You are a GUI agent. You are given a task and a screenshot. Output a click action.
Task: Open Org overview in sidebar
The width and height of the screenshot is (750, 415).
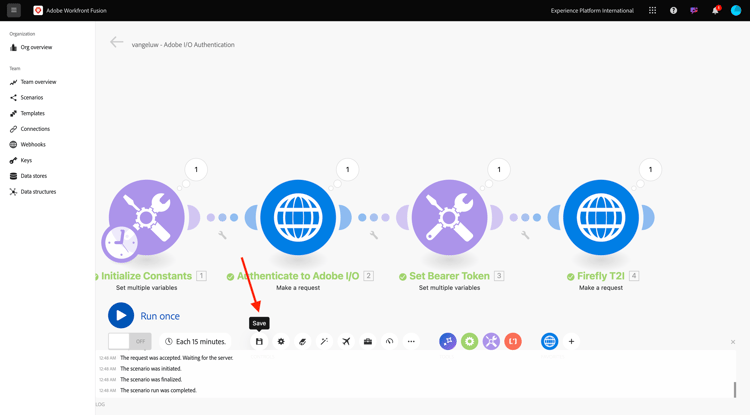click(x=31, y=47)
